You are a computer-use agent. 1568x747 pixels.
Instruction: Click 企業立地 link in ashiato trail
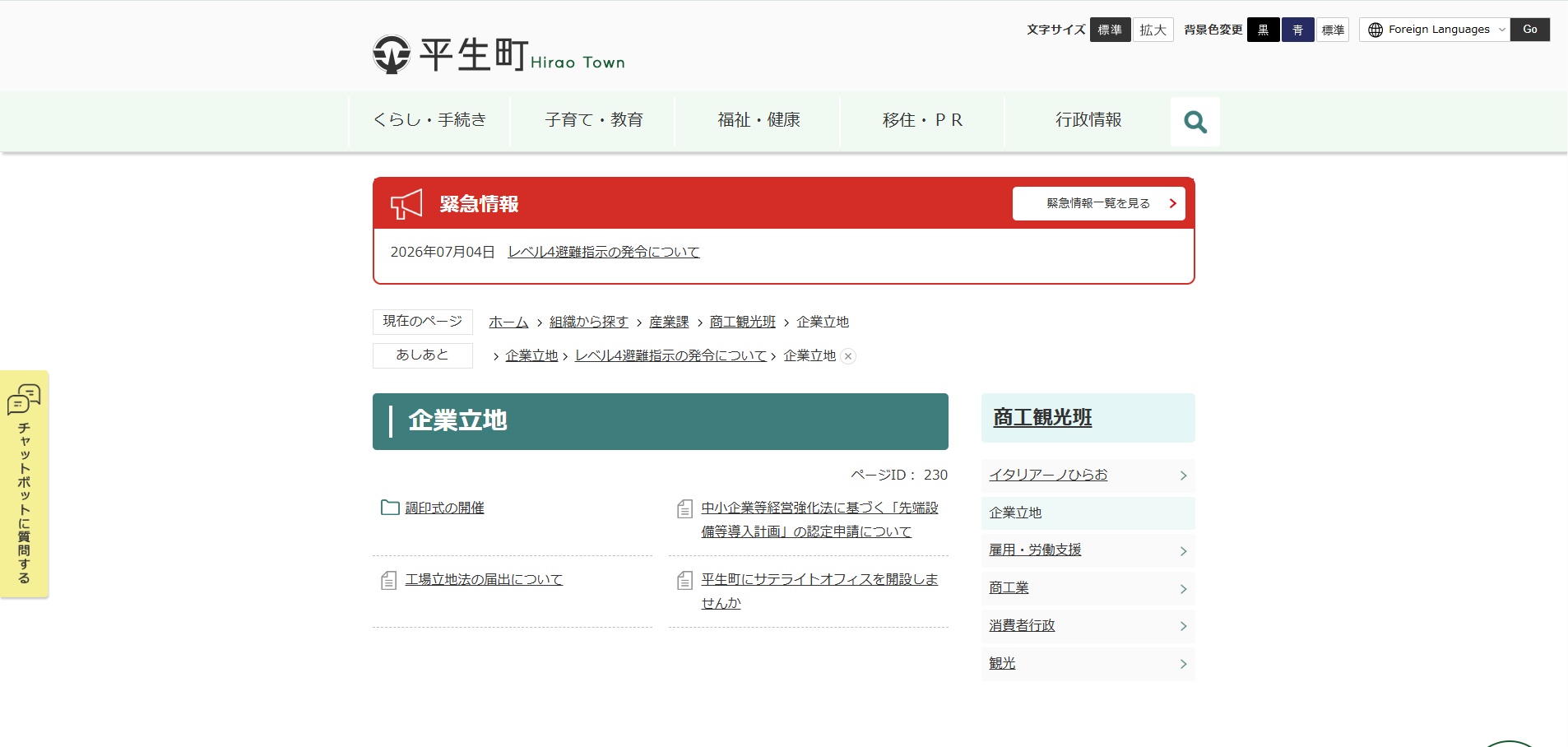(x=531, y=355)
